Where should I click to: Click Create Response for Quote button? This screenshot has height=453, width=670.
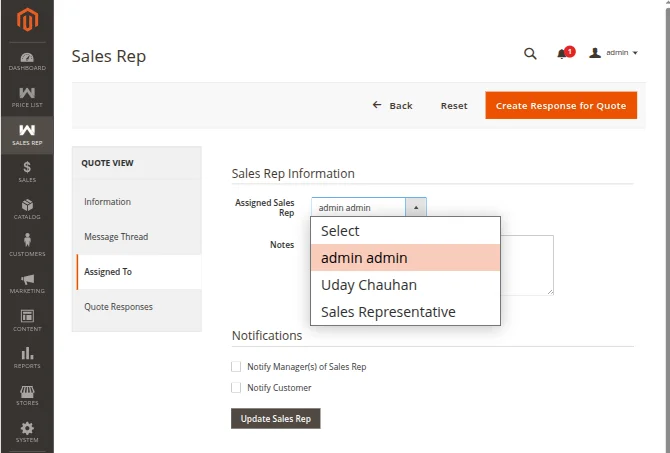[x=561, y=105]
